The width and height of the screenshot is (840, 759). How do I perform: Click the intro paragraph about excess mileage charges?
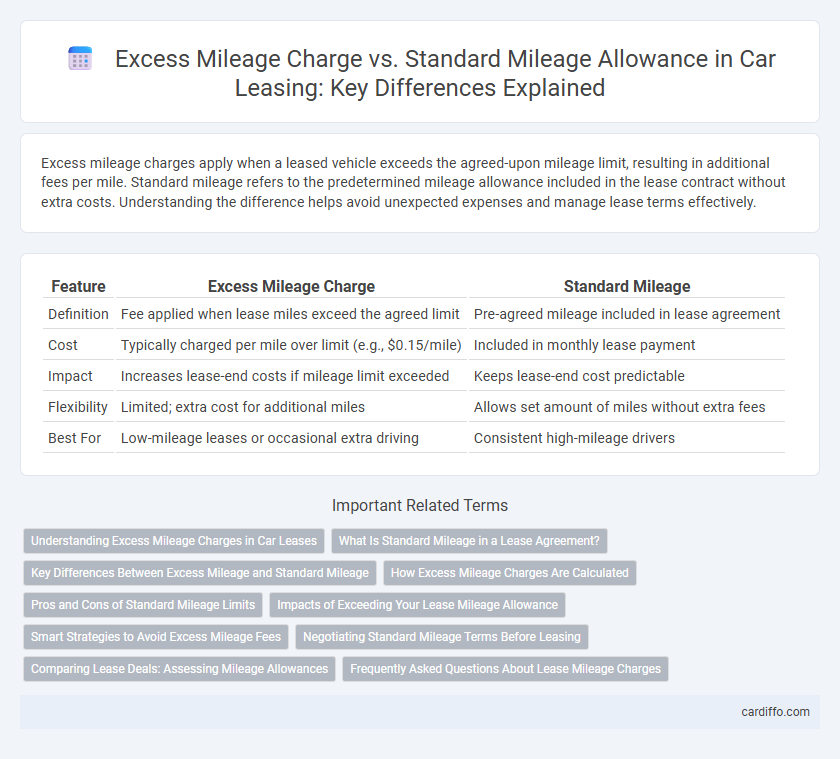pyautogui.click(x=413, y=183)
